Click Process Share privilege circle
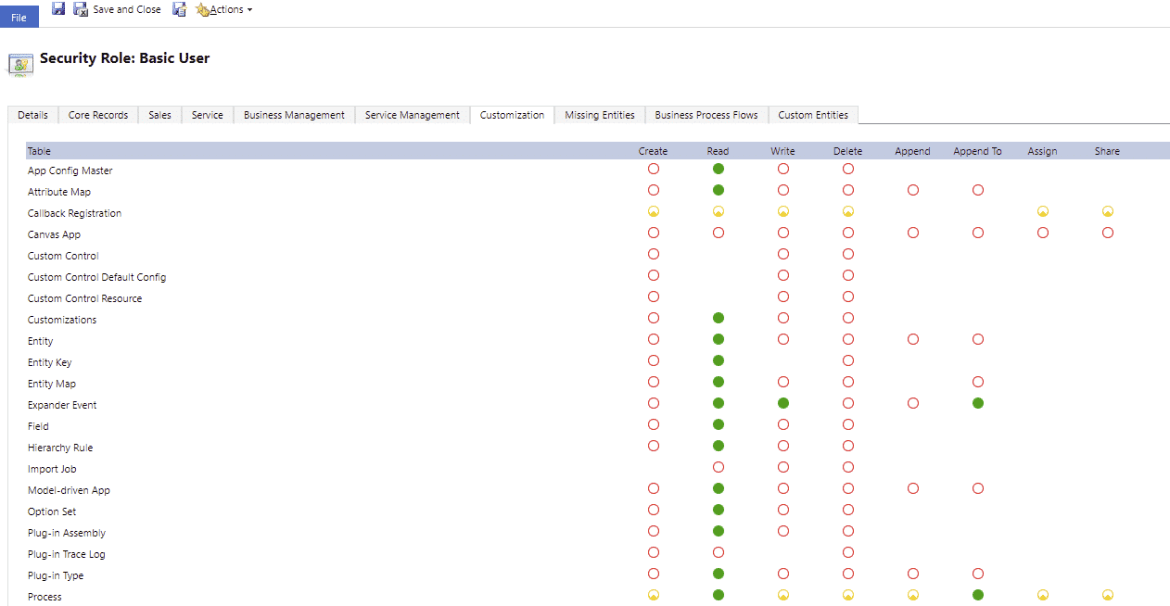The height and width of the screenshot is (606, 1170). 1107,596
